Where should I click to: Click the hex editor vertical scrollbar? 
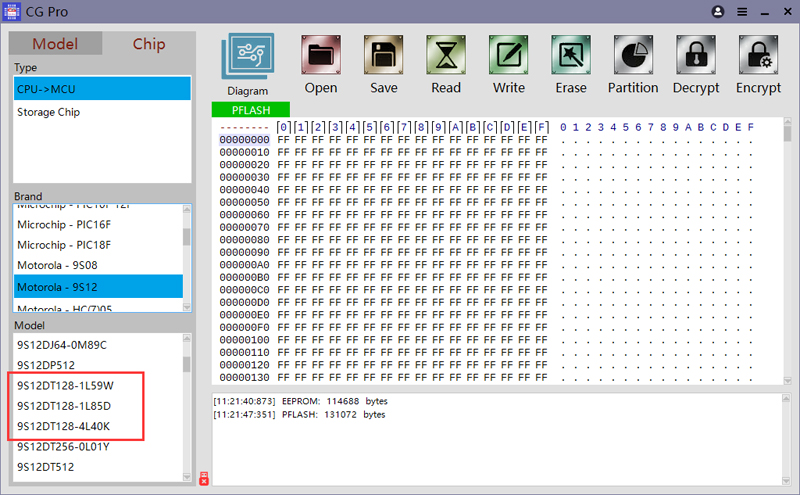pos(787,250)
